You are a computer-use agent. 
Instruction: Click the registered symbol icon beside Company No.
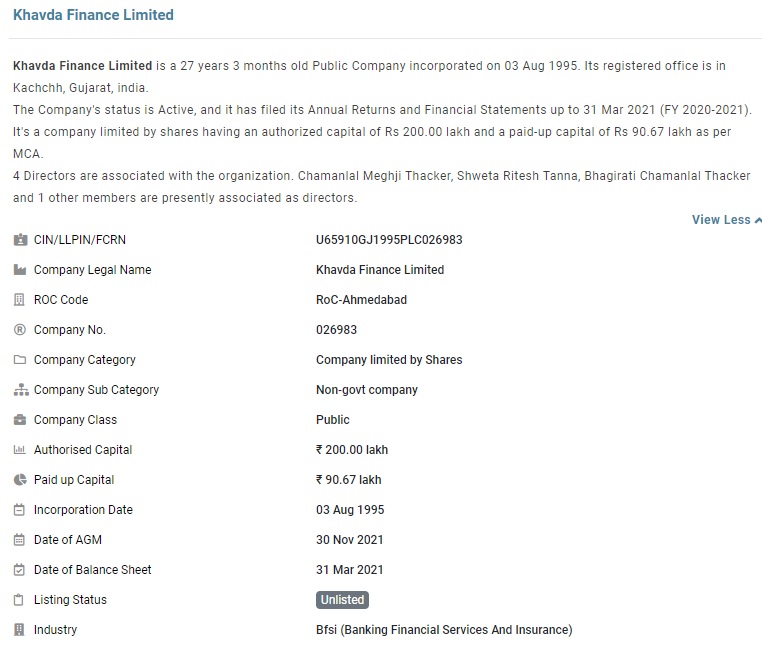(x=20, y=330)
